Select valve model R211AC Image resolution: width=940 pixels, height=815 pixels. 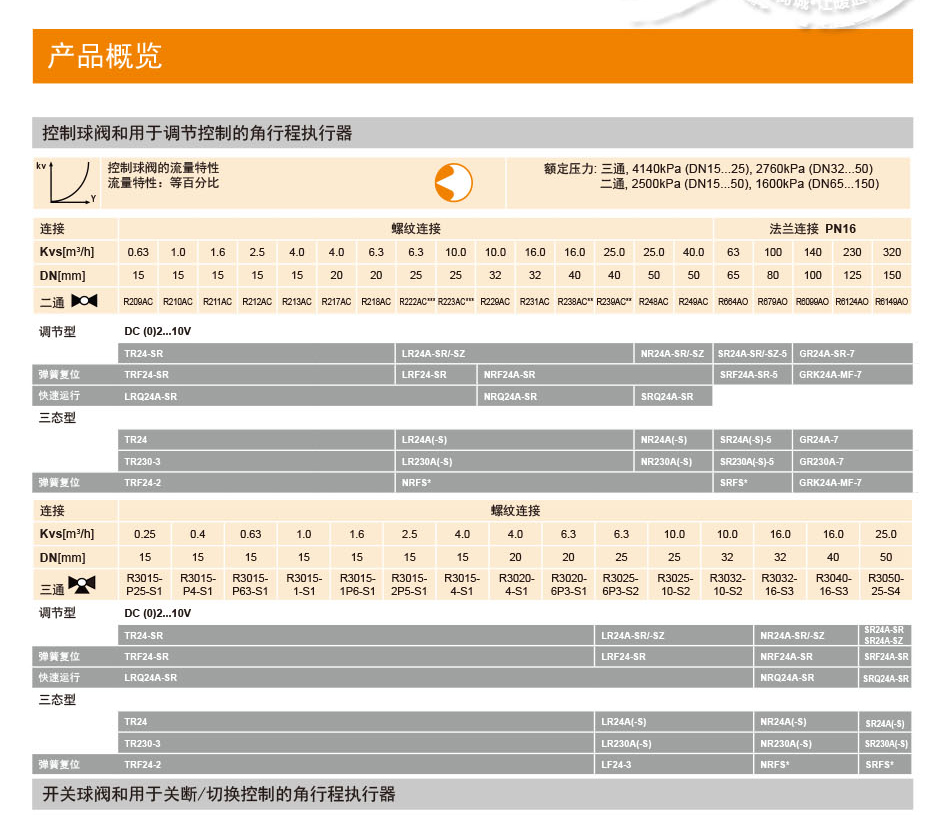(218, 302)
